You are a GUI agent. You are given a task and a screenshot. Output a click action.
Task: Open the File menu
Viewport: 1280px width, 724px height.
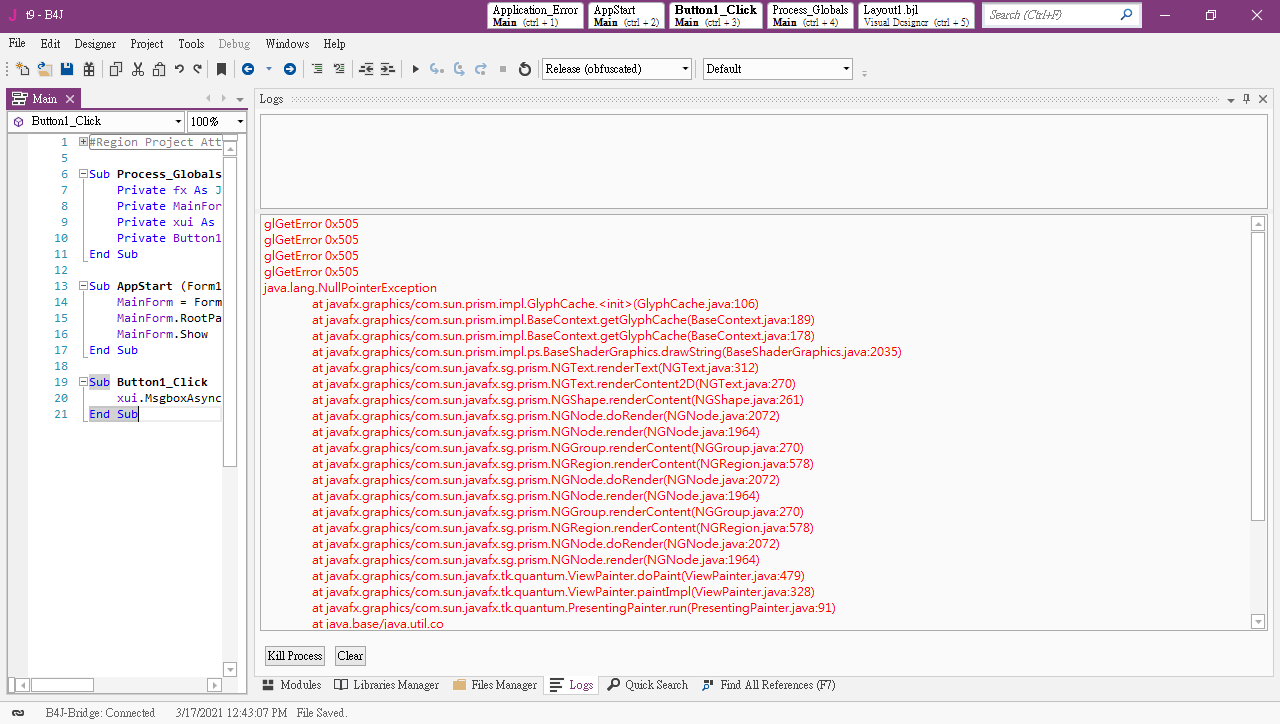(x=17, y=44)
